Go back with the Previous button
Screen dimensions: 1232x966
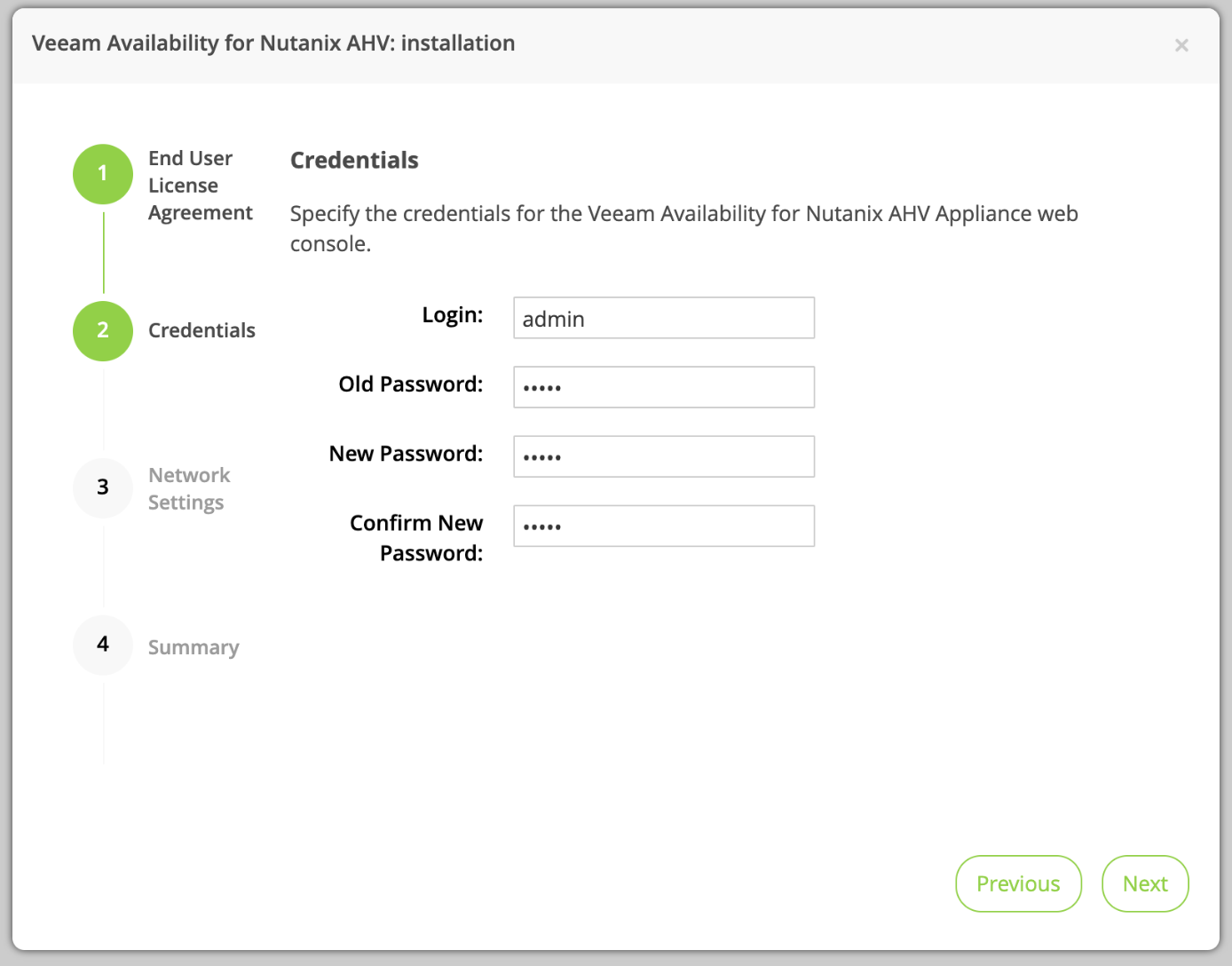tap(1018, 883)
